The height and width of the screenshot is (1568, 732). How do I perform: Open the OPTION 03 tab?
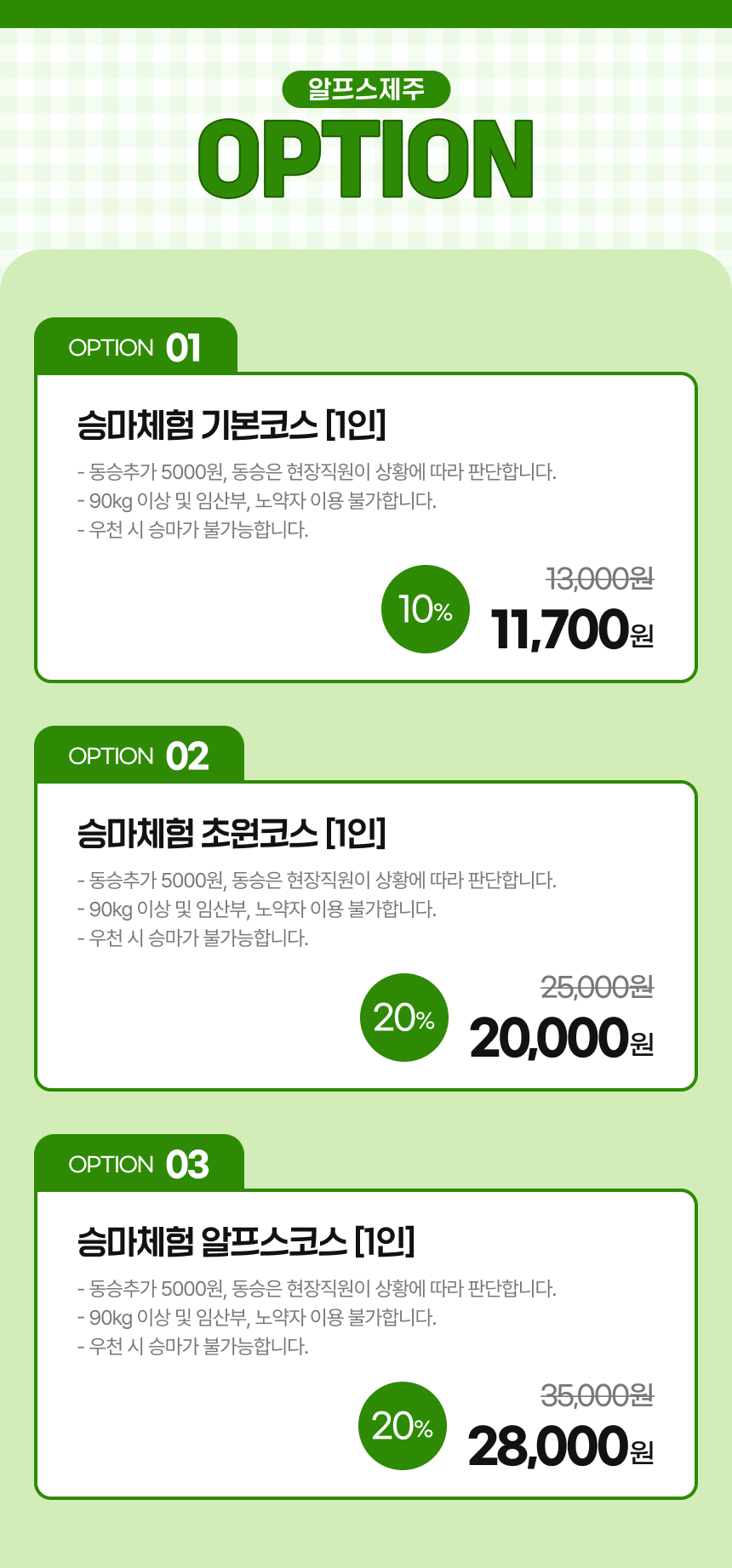click(x=139, y=1164)
